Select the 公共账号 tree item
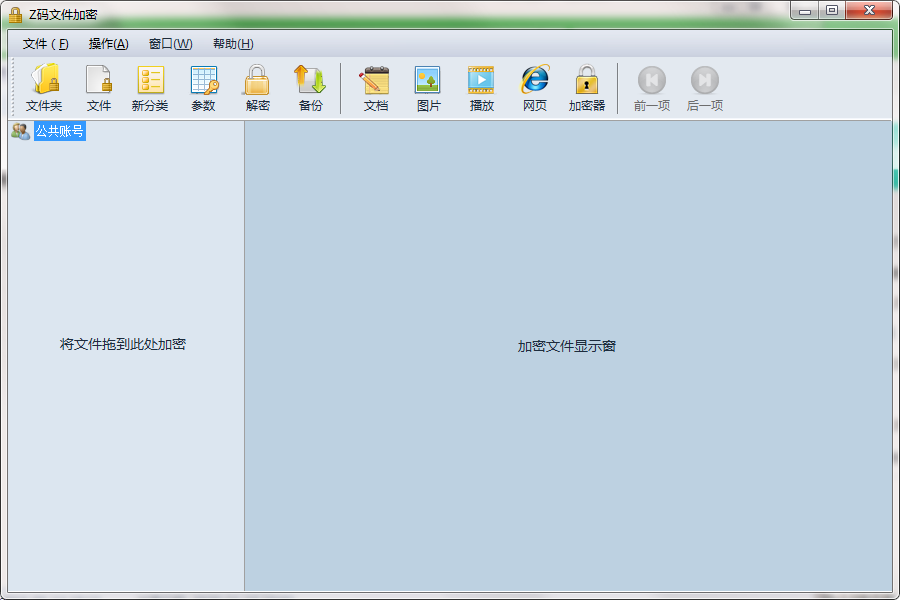 [60, 131]
